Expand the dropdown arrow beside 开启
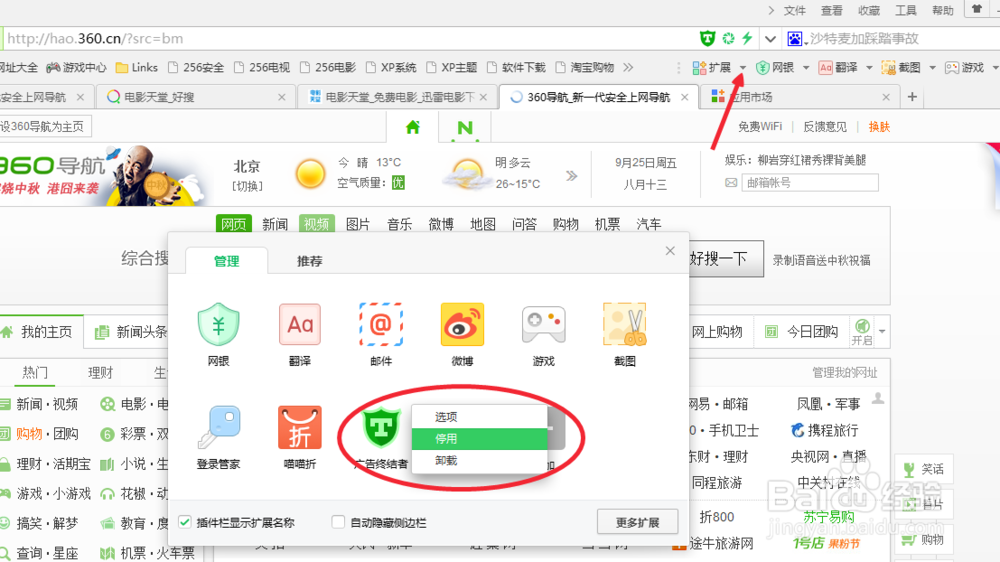Image resolution: width=1000 pixels, height=562 pixels. (x=882, y=331)
